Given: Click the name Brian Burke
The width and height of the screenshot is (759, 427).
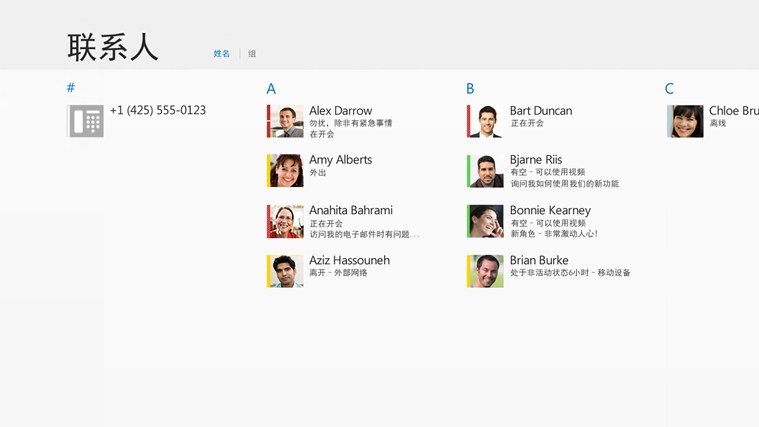Looking at the screenshot, I should tap(539, 260).
